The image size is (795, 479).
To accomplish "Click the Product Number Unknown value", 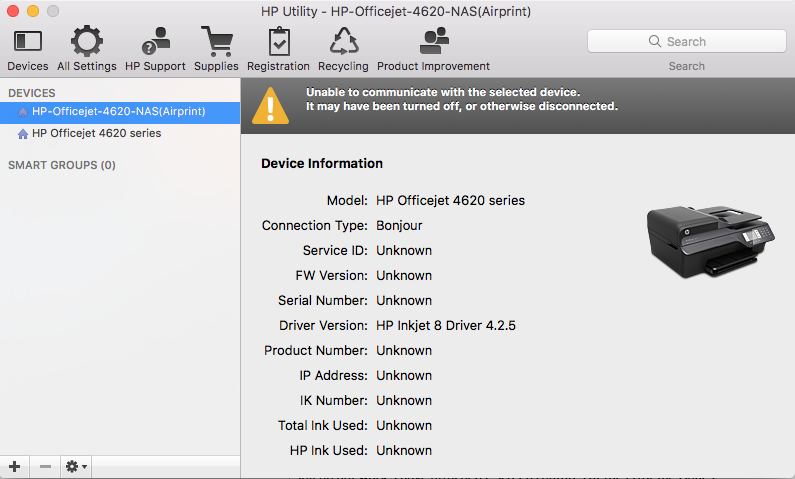I will [404, 351].
